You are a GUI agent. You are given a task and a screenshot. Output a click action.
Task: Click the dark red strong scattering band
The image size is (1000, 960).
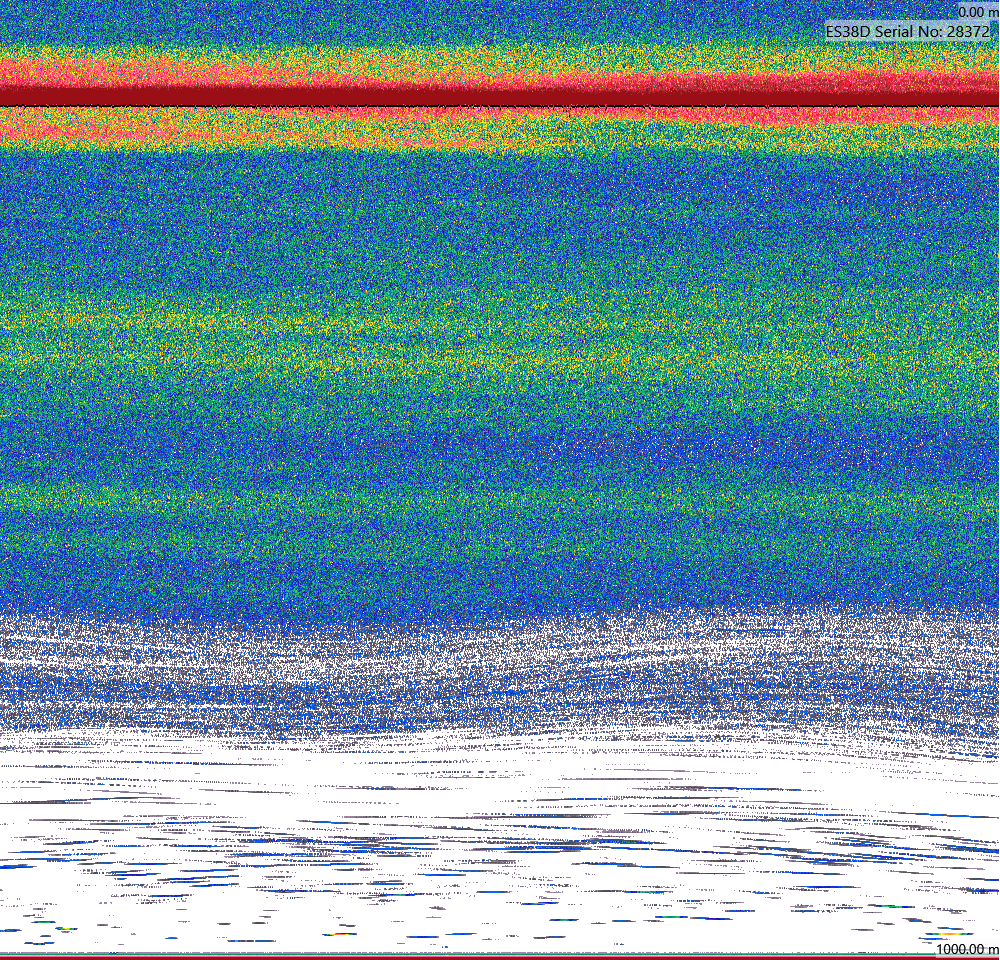500,96
